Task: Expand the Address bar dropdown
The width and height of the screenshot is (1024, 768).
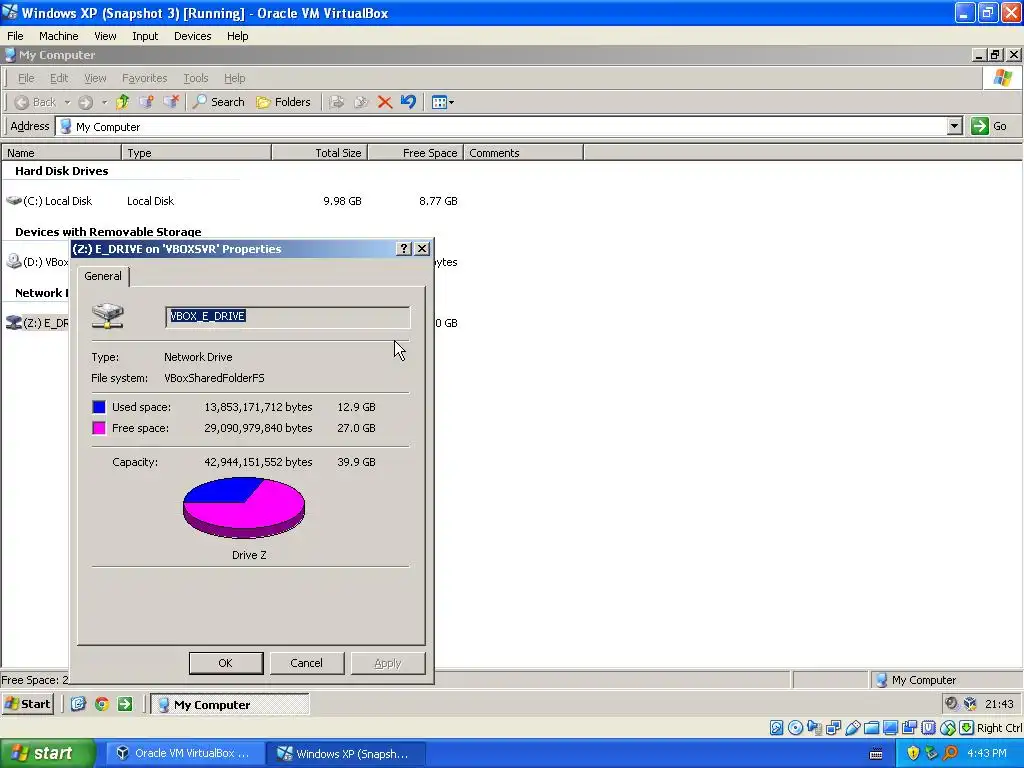Action: (954, 126)
